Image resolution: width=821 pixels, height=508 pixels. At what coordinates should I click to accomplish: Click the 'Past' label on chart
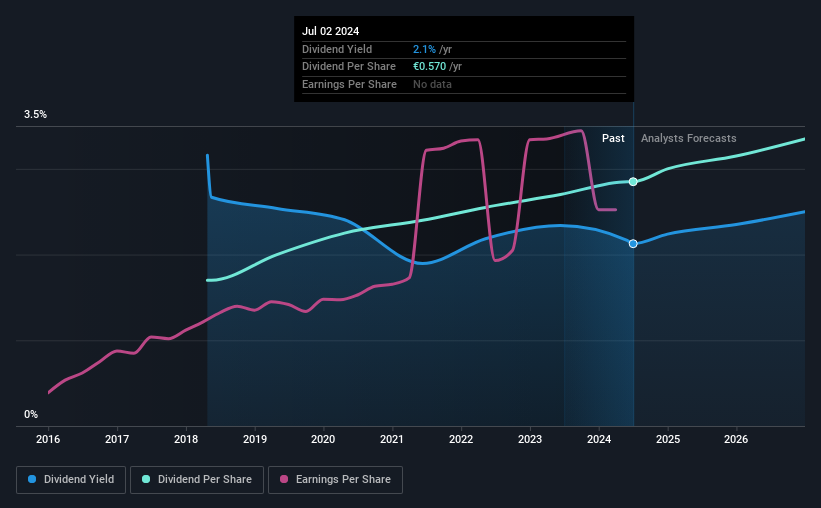click(613, 138)
